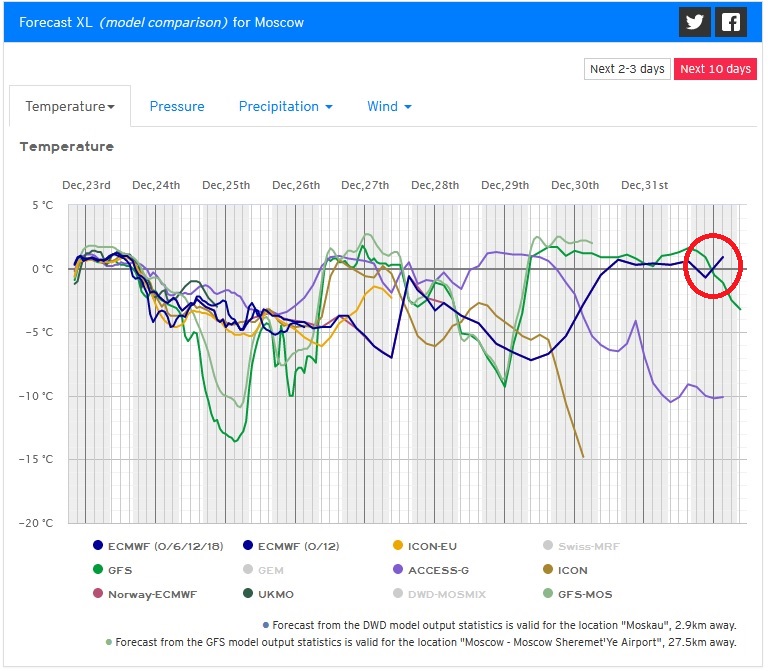Click the 5 °C axis label
This screenshot has height=671, width=782.
42,205
